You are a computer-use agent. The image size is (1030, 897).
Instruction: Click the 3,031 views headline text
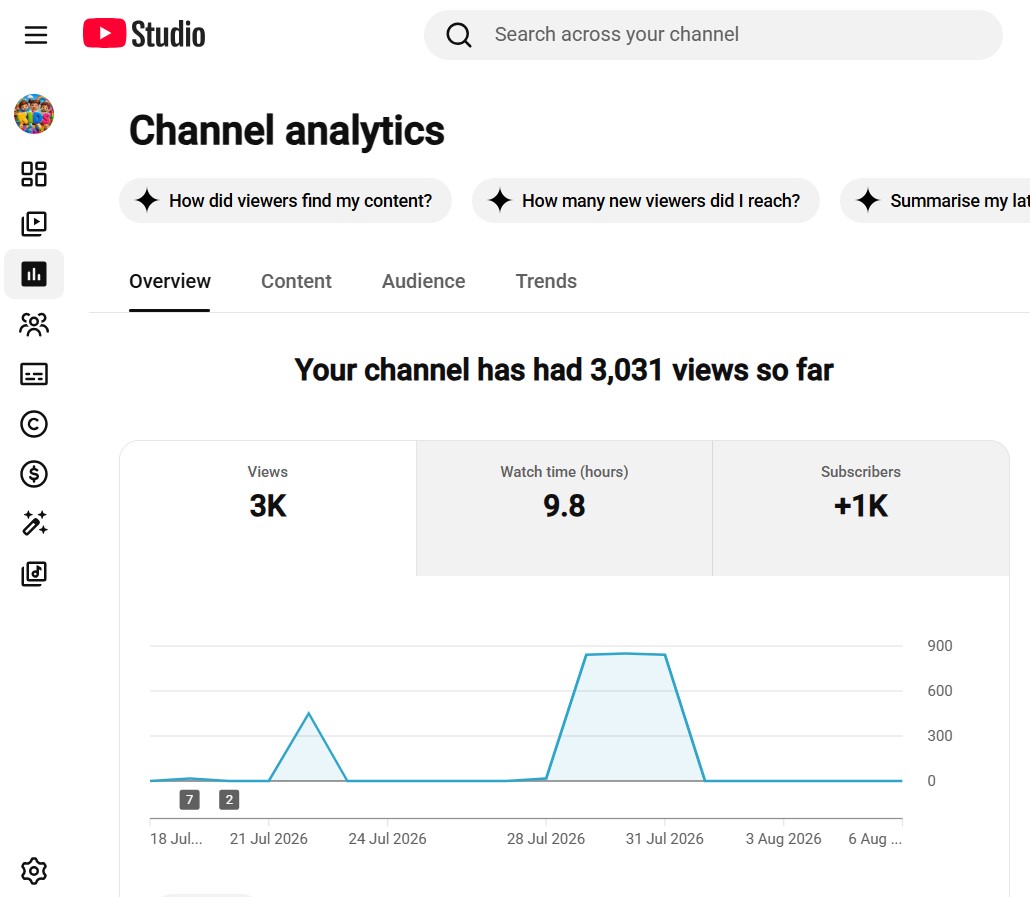point(564,369)
